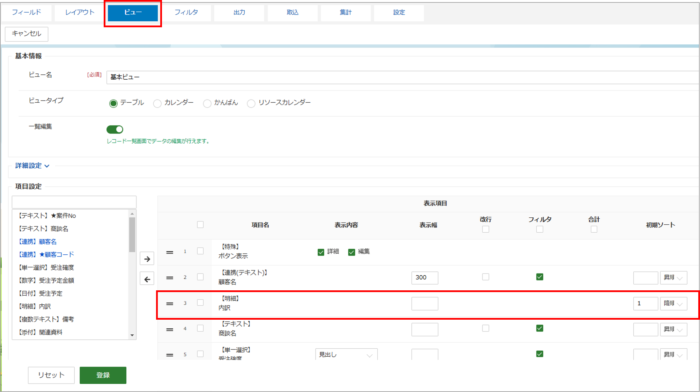Toggle the 一覧編集 switch off
The image size is (700, 392).
115,129
